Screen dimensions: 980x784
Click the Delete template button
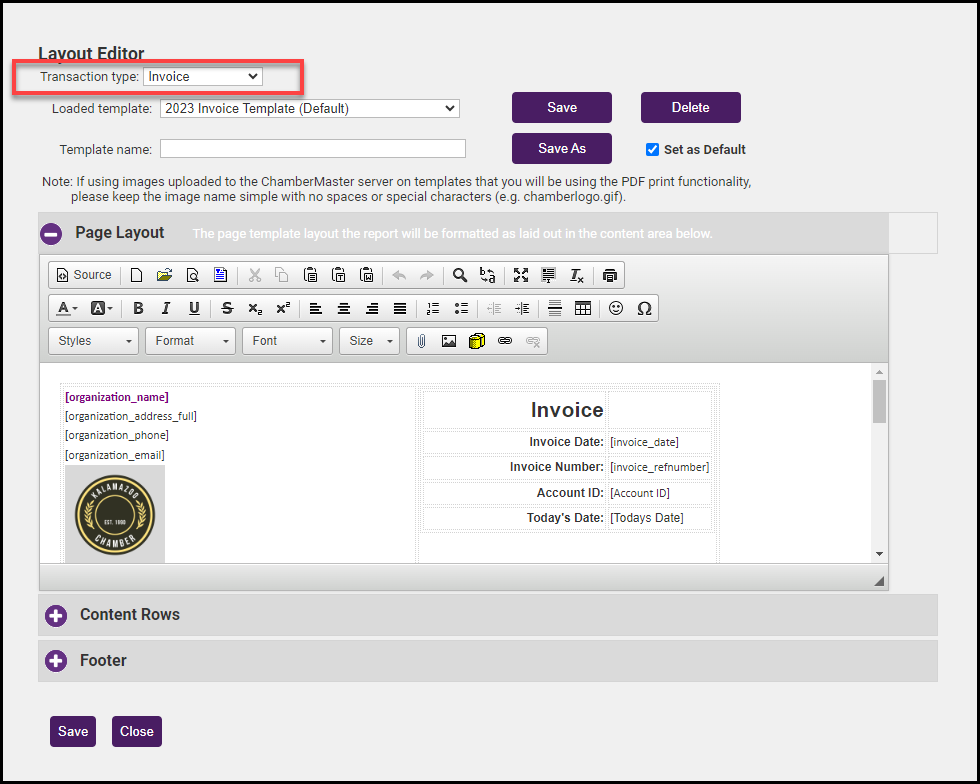coord(690,108)
